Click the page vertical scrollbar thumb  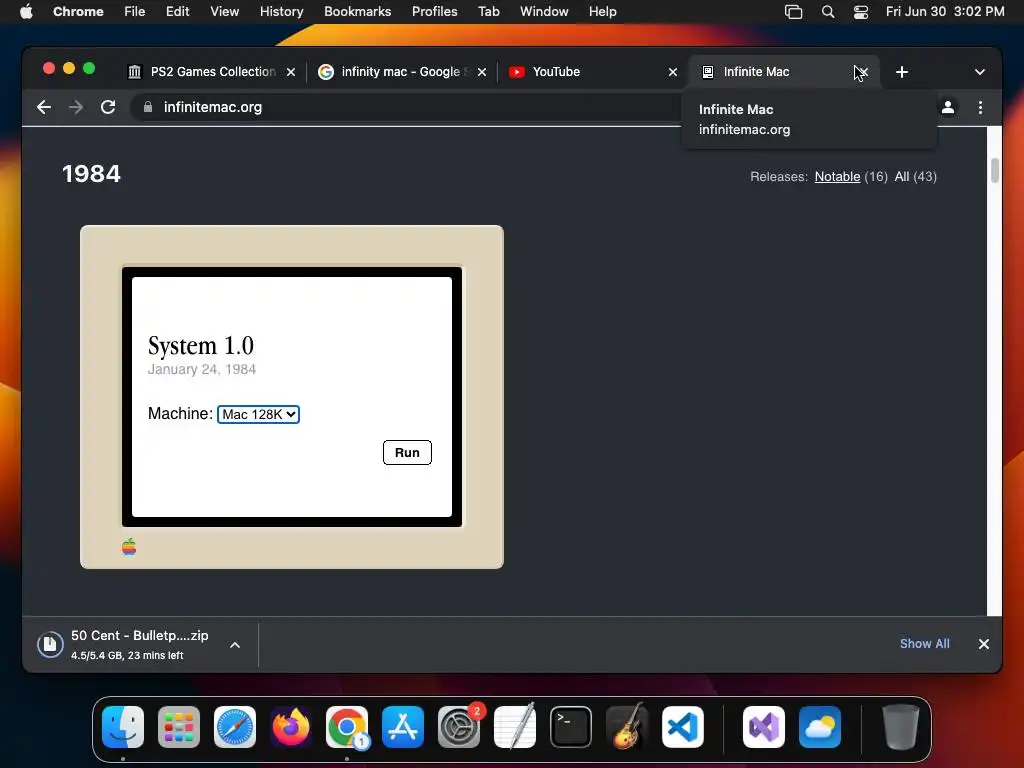(995, 170)
